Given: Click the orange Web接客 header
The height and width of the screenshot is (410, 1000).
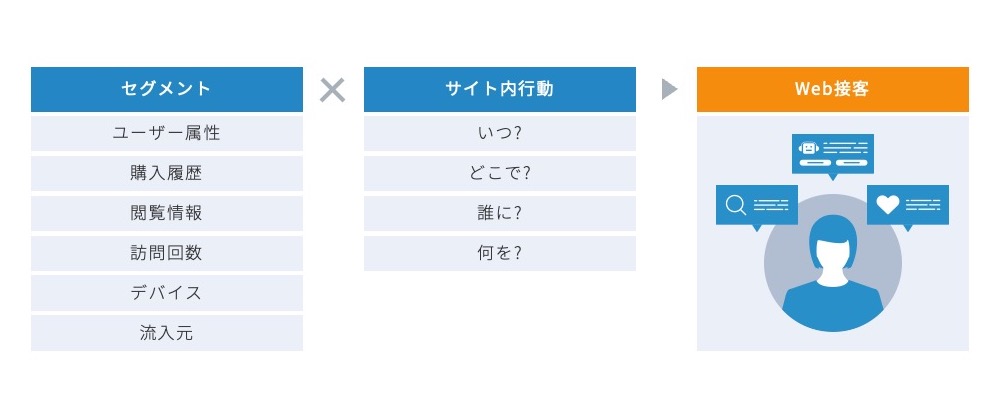Looking at the screenshot, I should pos(832,89).
